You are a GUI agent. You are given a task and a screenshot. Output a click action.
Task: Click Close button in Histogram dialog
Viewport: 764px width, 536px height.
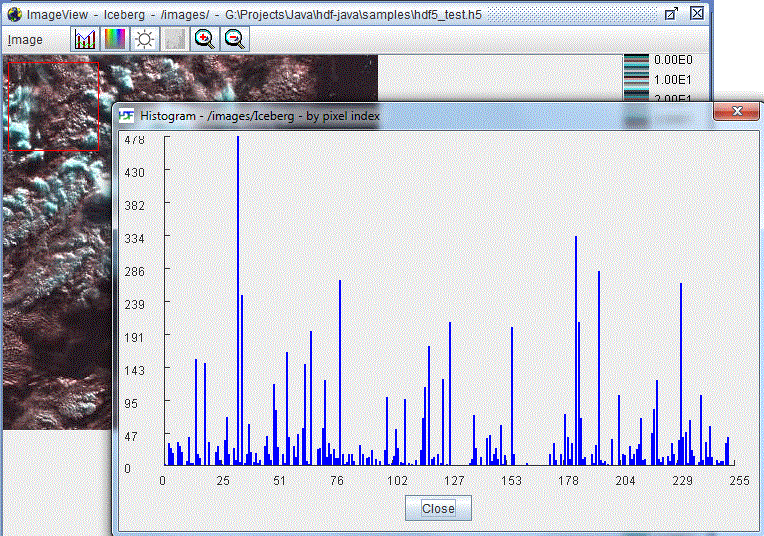[438, 508]
